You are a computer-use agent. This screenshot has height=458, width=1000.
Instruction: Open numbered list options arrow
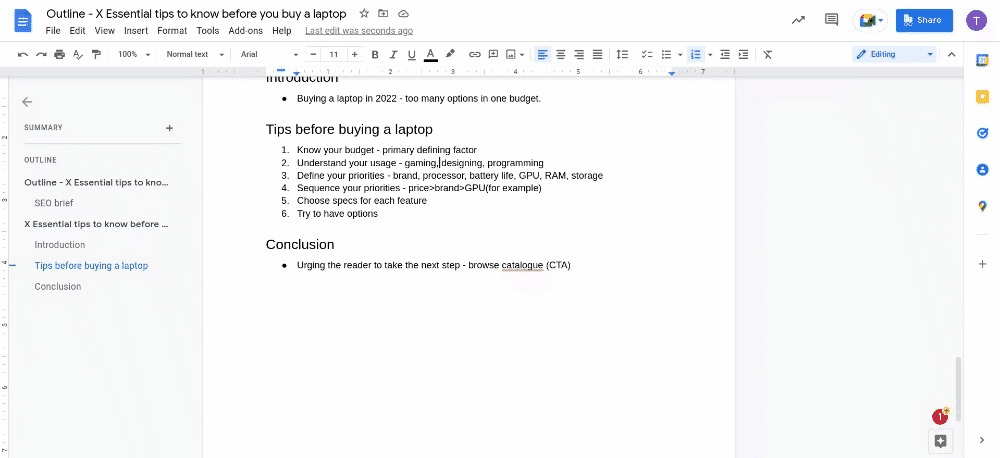coord(710,55)
